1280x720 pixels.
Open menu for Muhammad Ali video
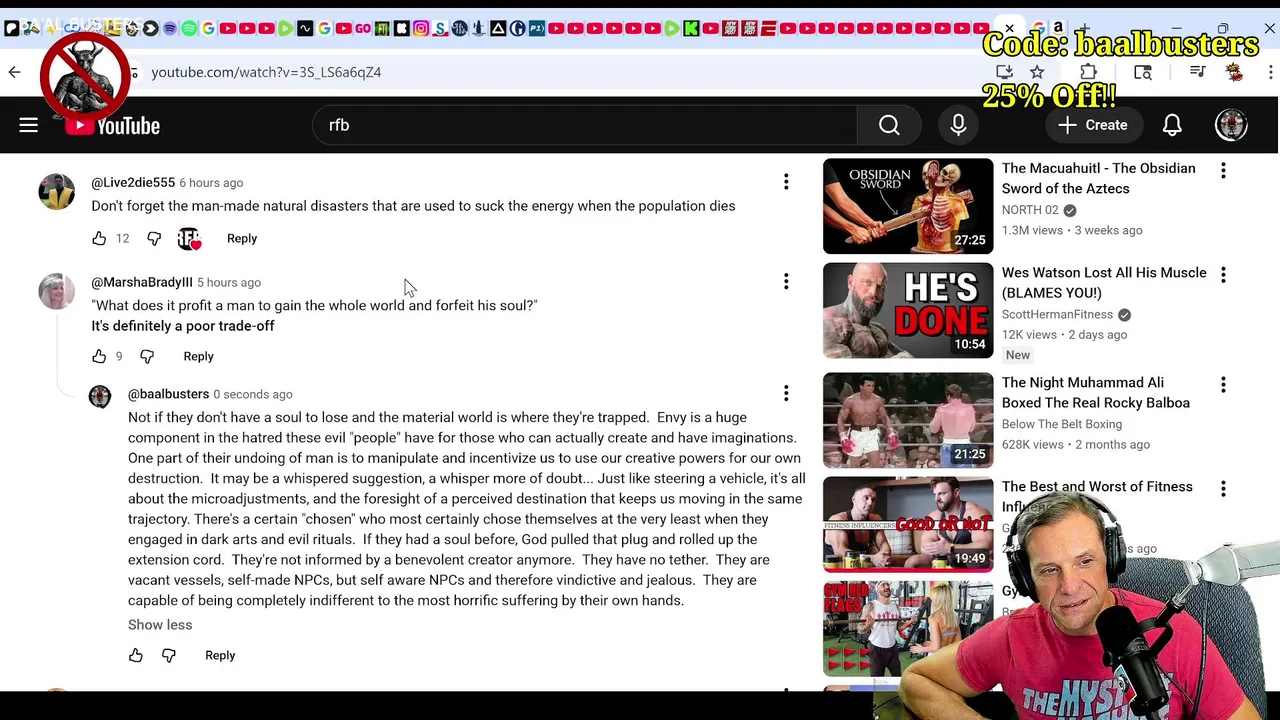coord(1223,385)
